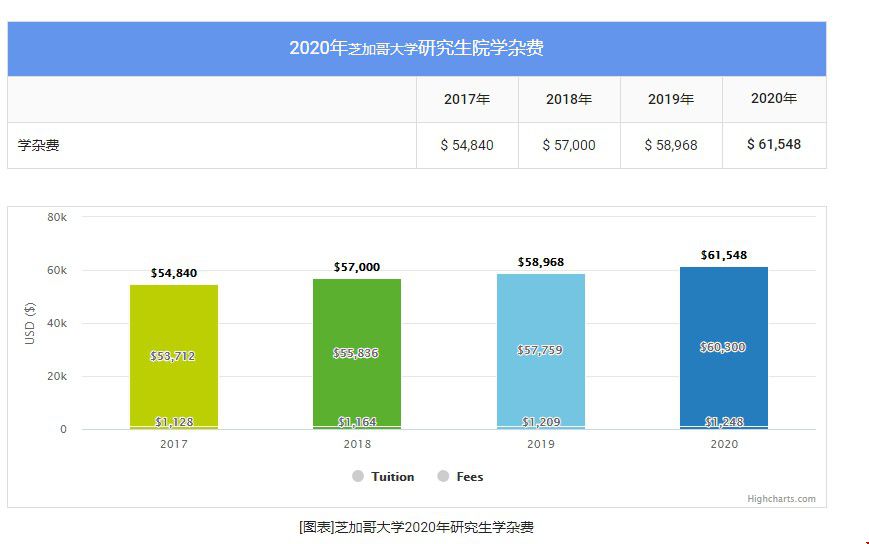Click the USD ($) axis title
Image resolution: width=869 pixels, height=544 pixels.
point(29,324)
